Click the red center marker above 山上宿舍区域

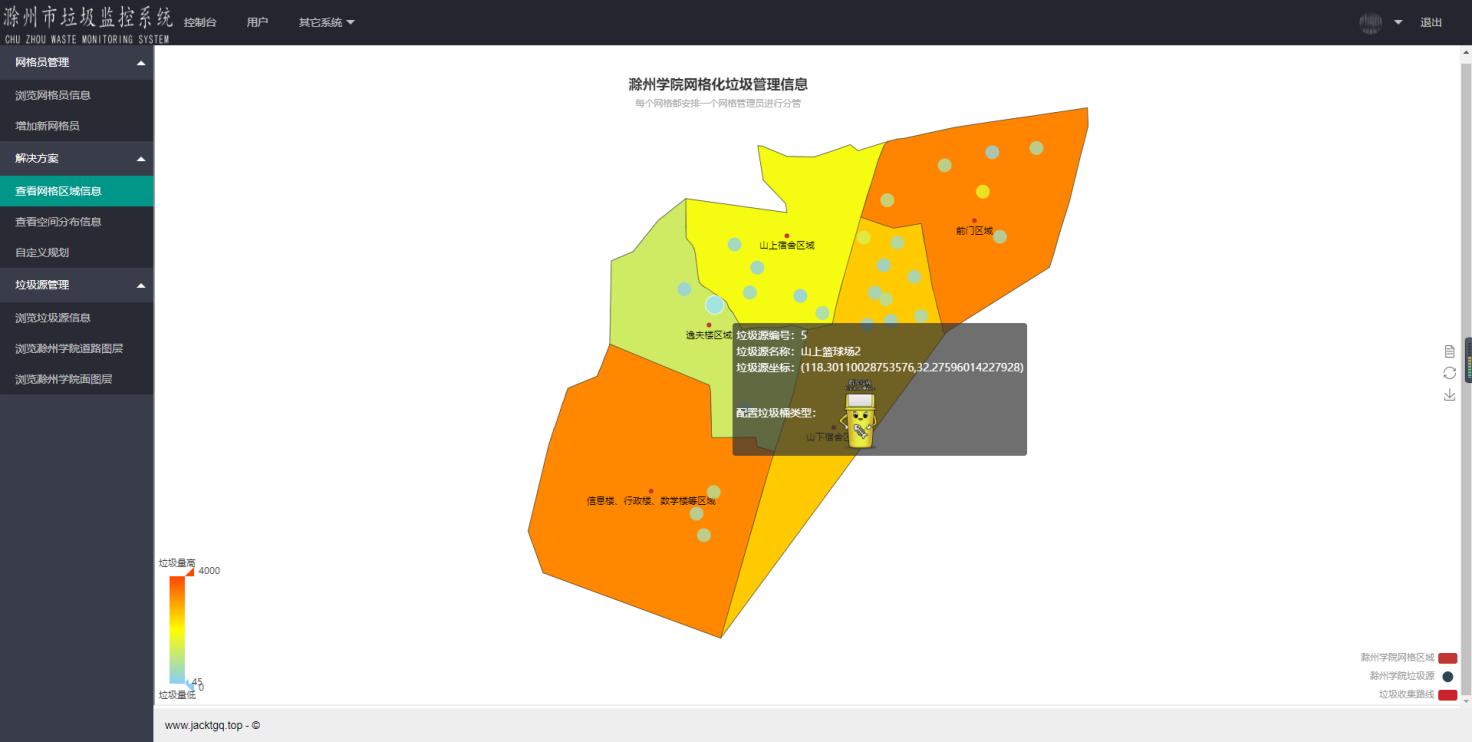pos(787,236)
